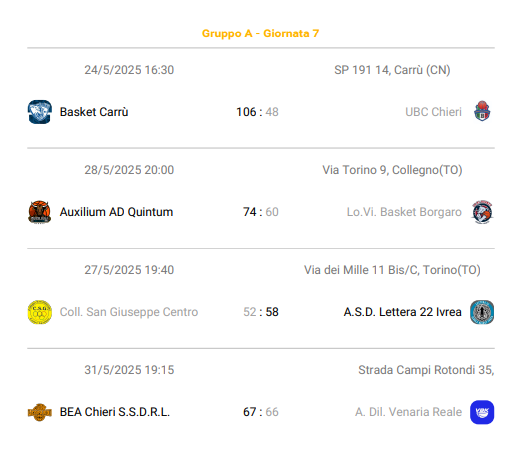Select the blue Venaria Reale VBK logo
Viewport: 518px width, 455px height.
tap(482, 412)
